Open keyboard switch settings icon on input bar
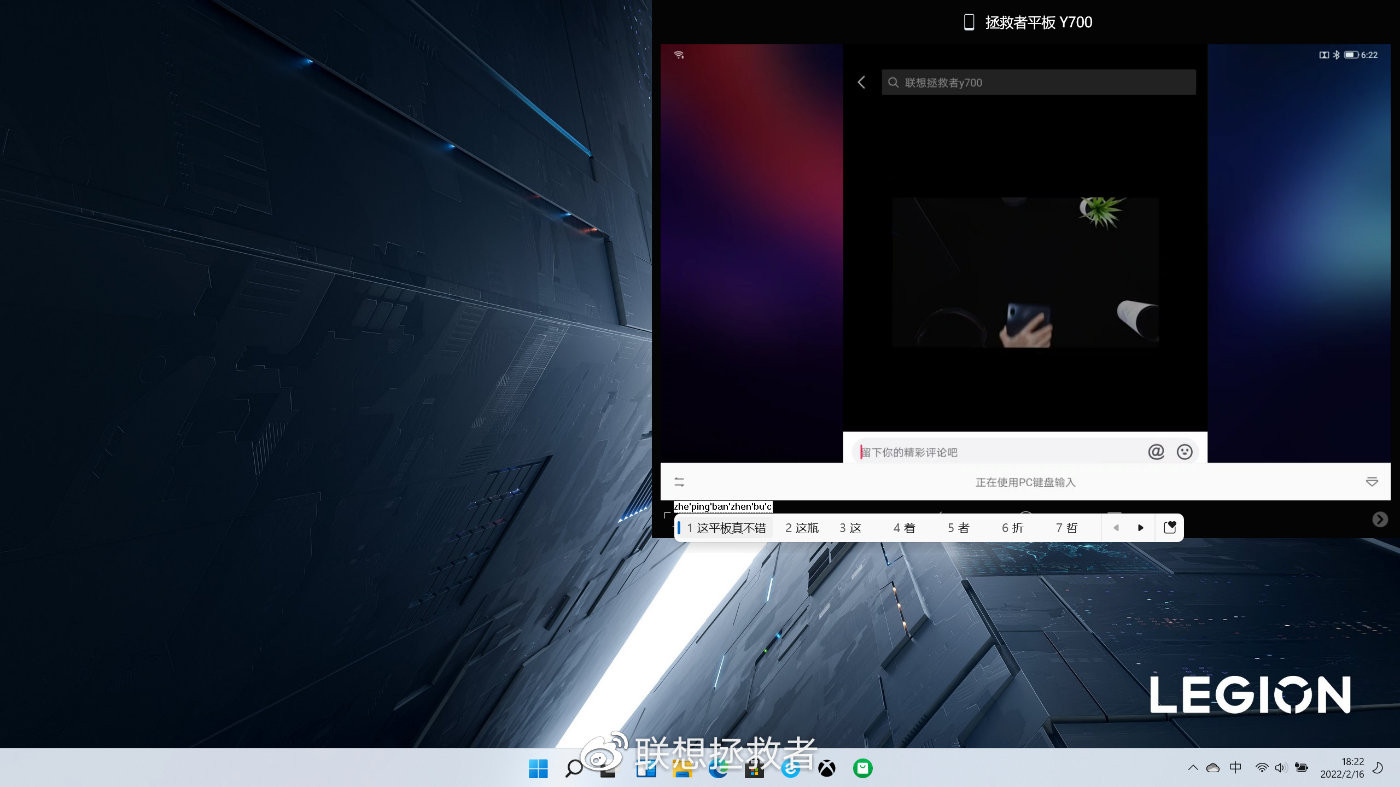1400x787 pixels. 679,482
